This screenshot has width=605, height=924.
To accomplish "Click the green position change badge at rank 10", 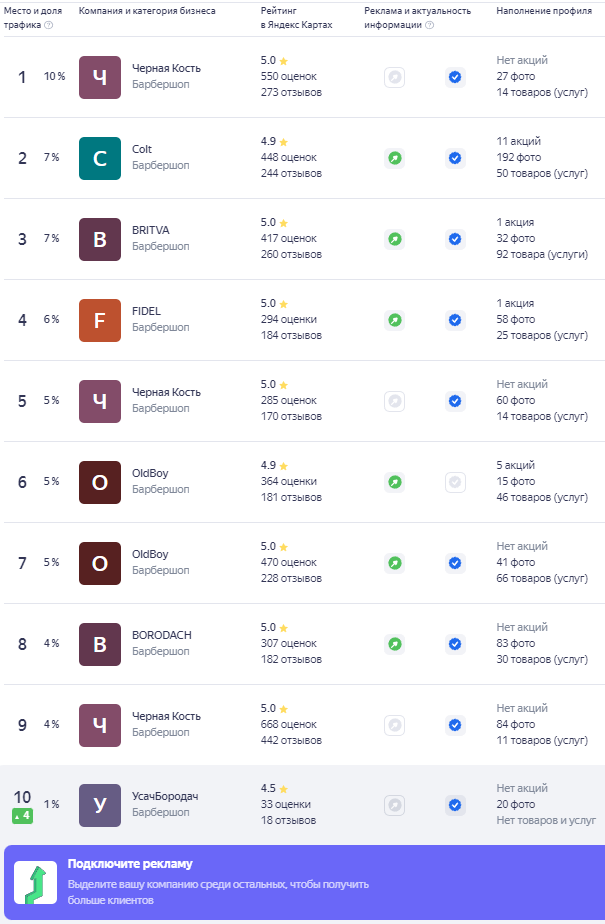I will 22,816.
